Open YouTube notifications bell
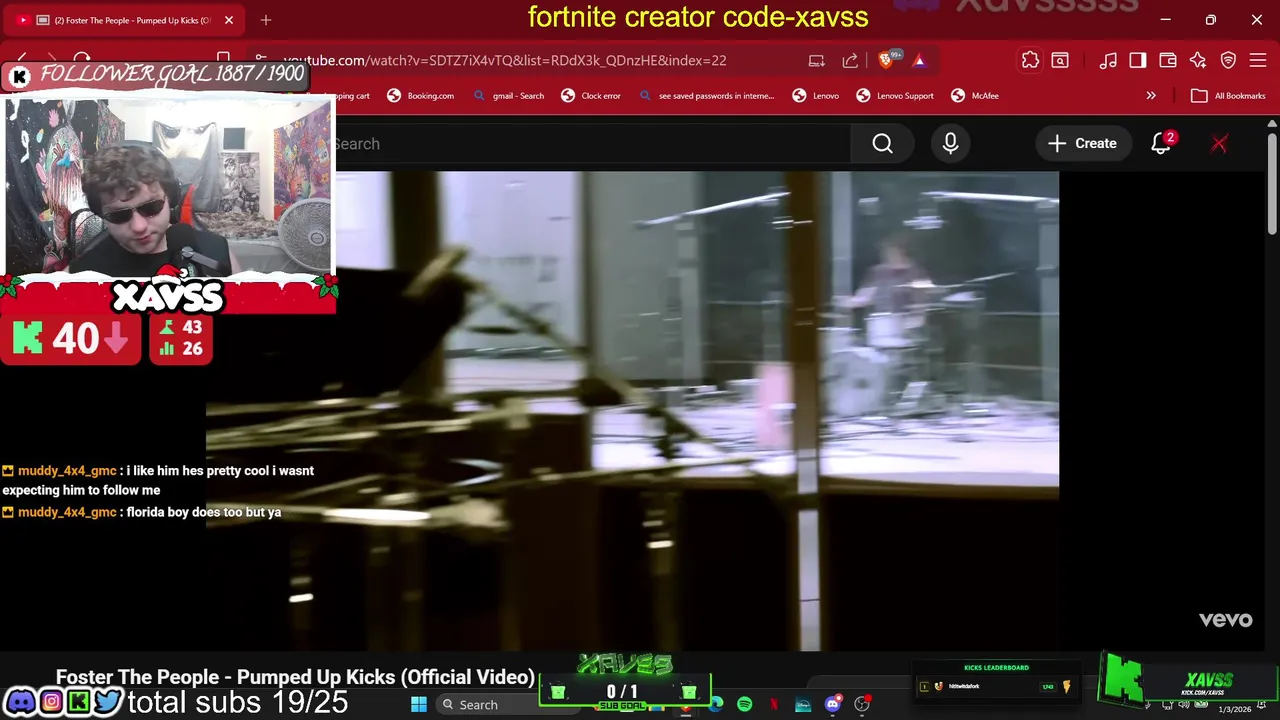 coord(1161,144)
